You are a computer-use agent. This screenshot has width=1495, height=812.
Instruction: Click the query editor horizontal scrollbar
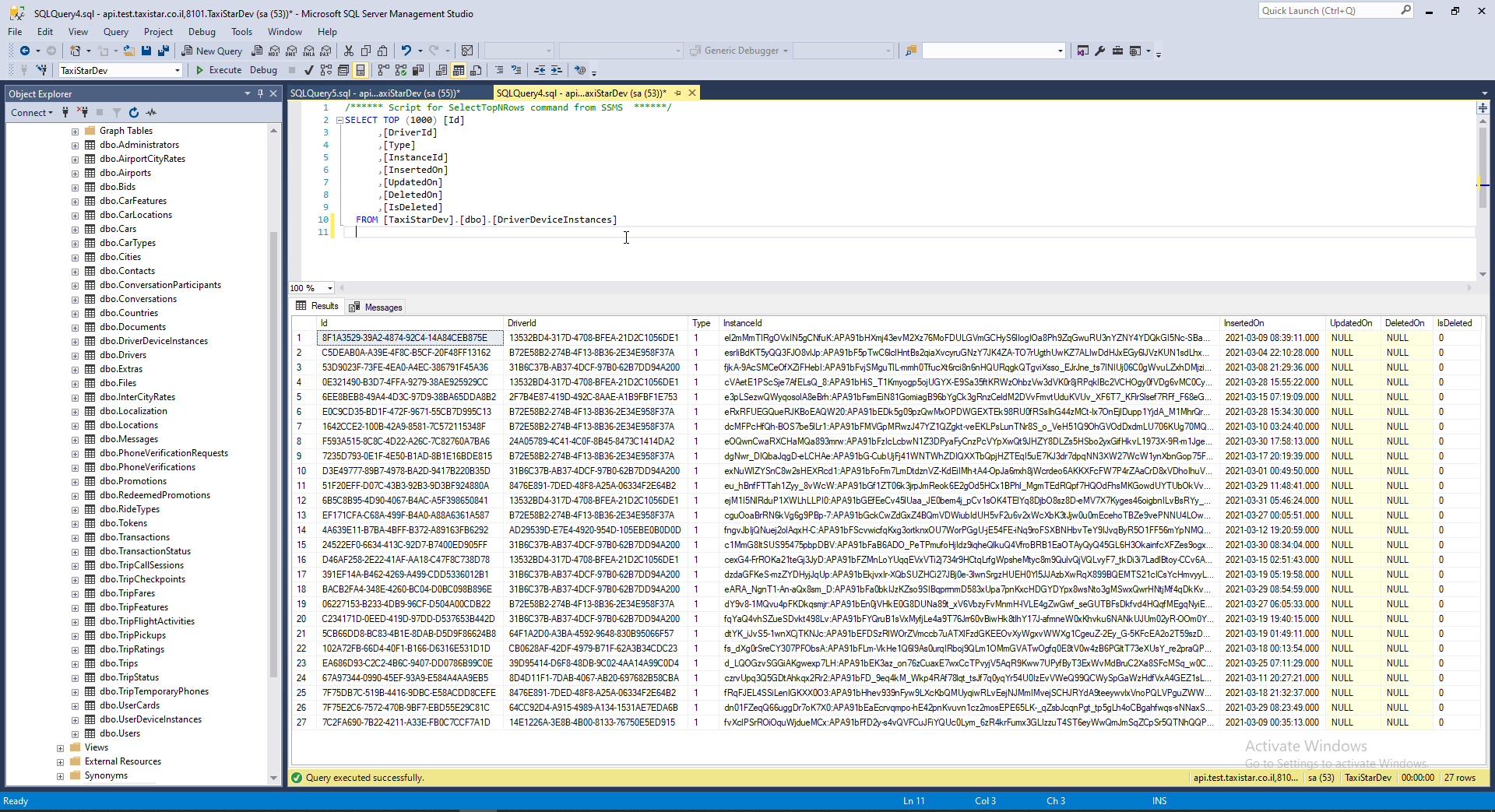[907, 288]
